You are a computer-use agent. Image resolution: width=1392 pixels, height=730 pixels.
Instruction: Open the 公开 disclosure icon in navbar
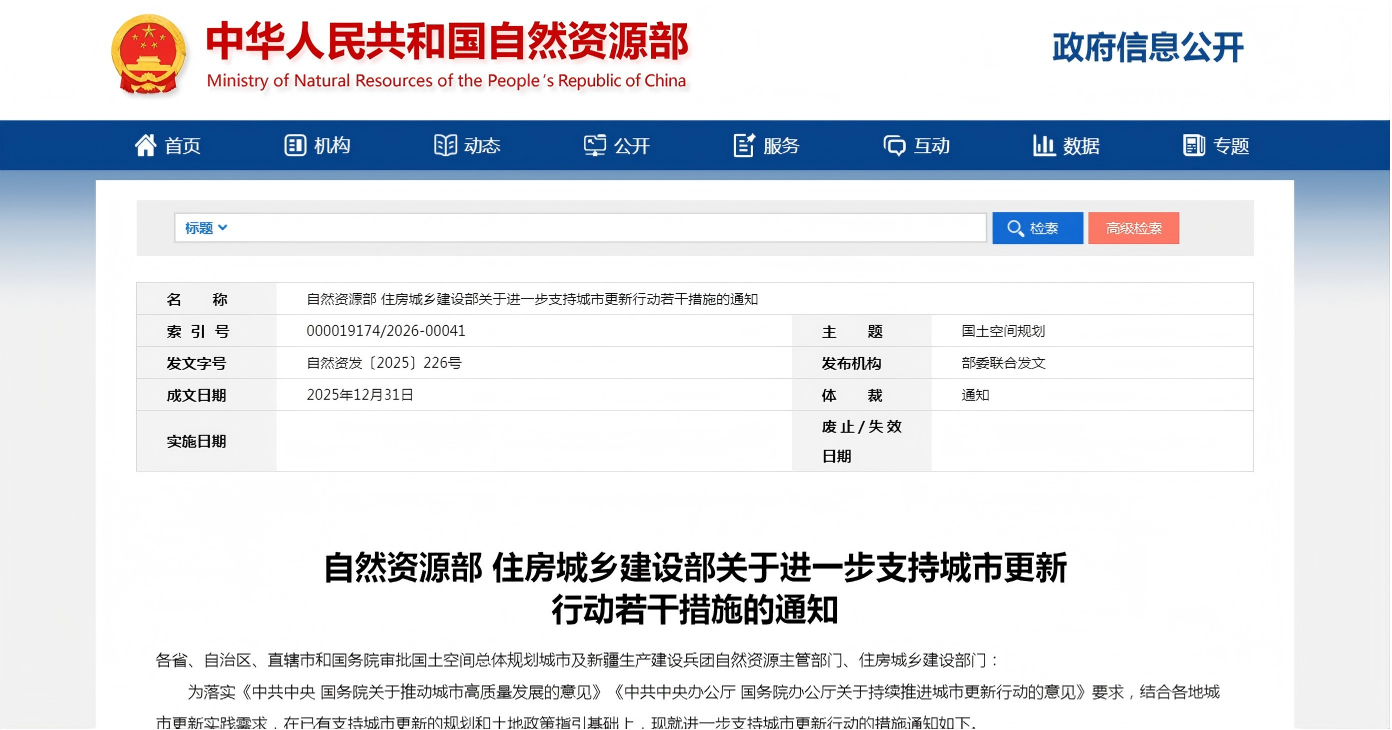(593, 144)
